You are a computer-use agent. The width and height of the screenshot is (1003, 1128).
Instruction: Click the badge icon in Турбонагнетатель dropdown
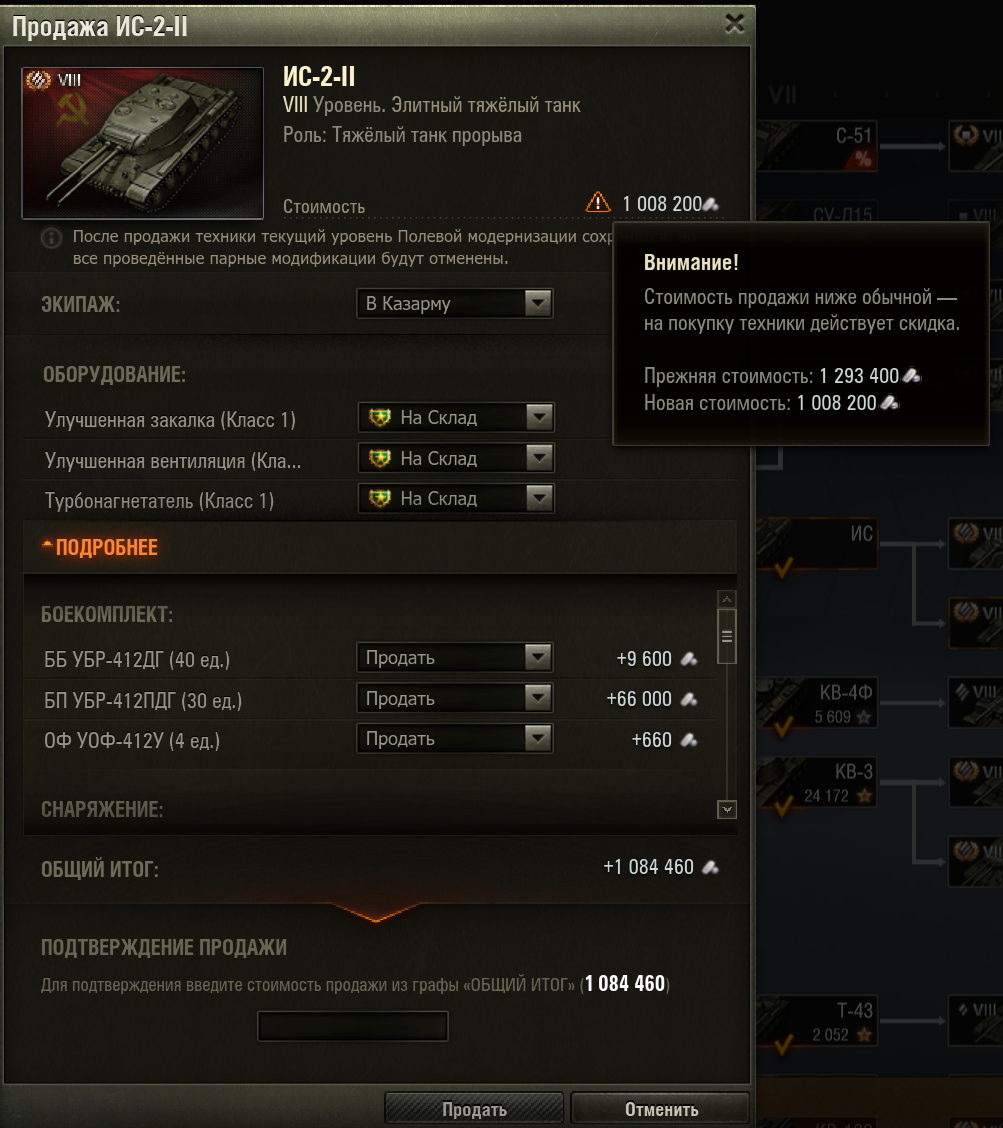(x=380, y=499)
